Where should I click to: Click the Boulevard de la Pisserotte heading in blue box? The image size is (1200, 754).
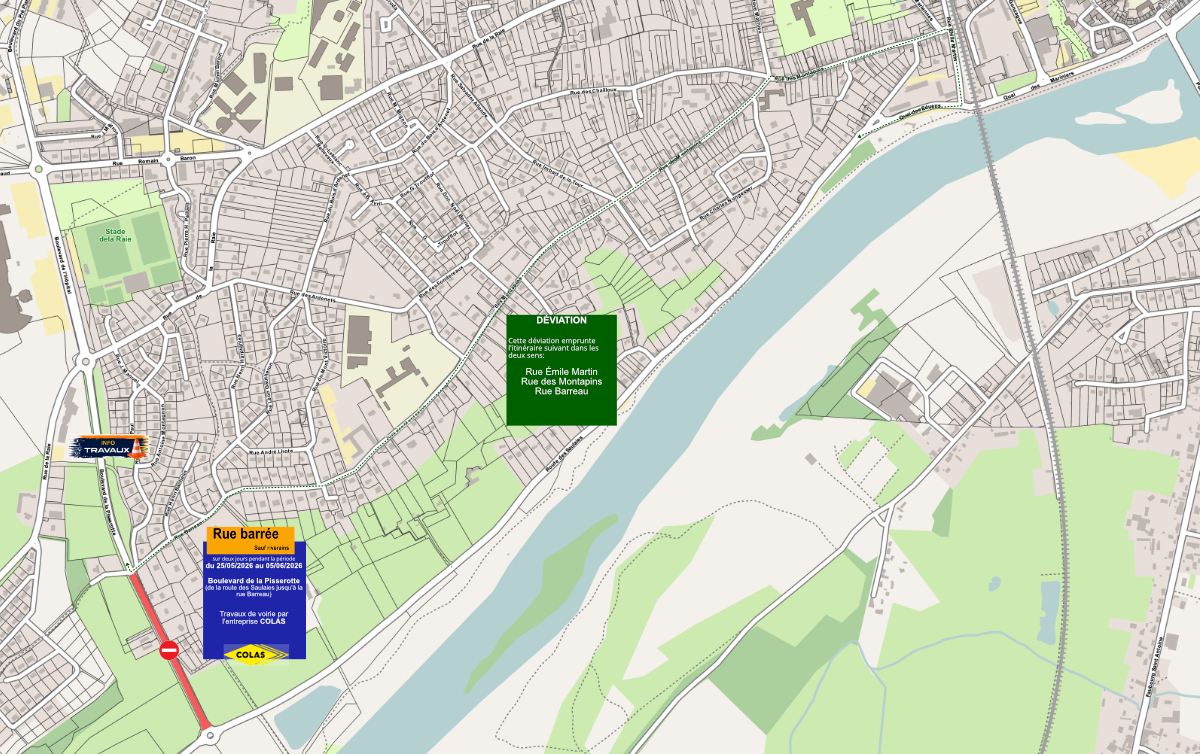(254, 580)
